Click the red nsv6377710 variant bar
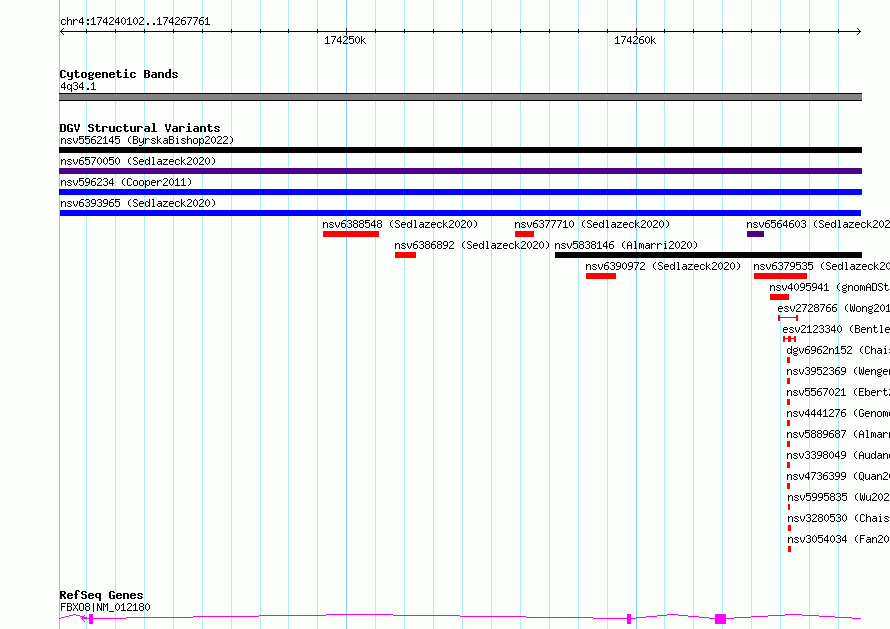 [x=524, y=234]
